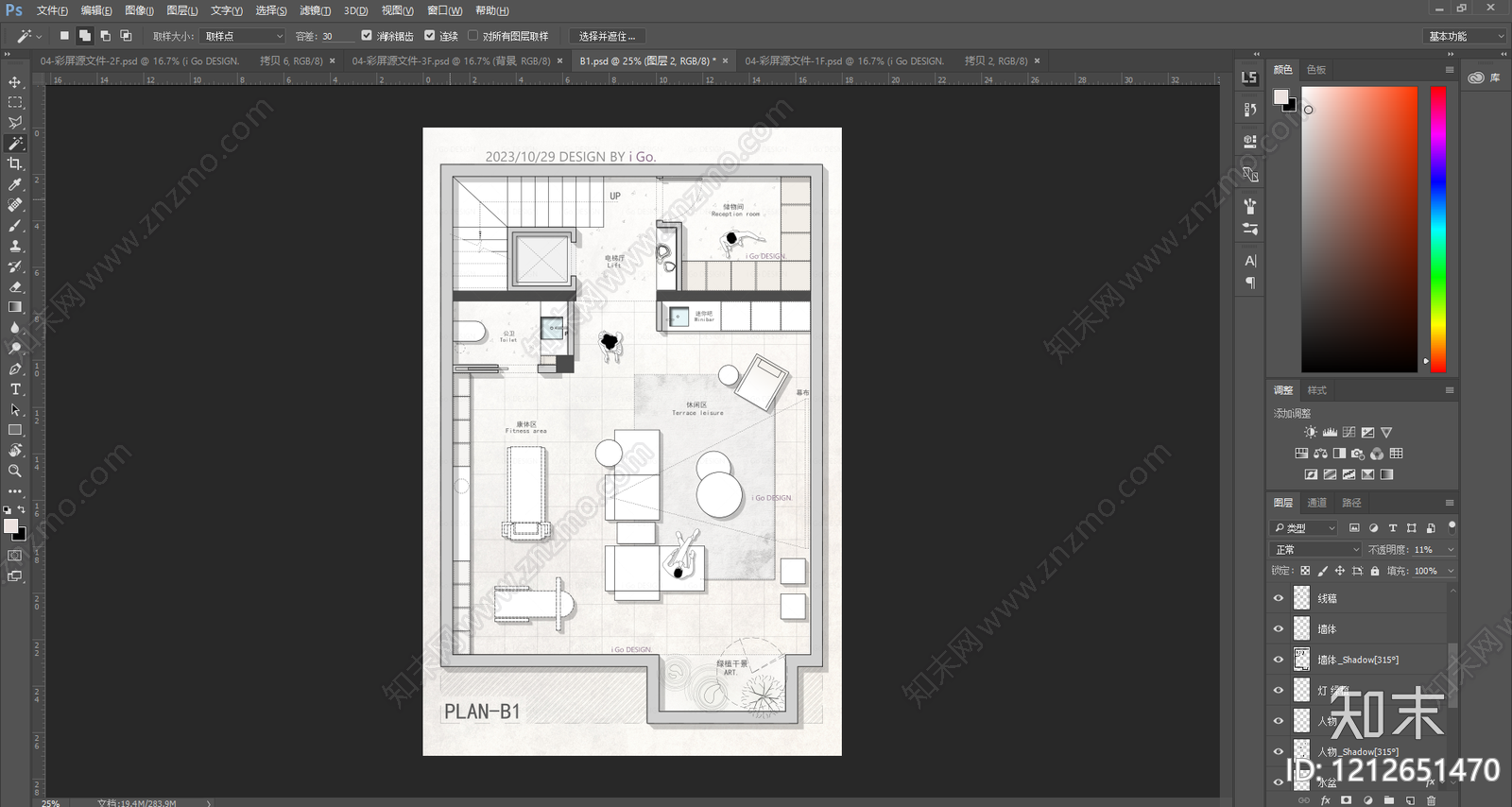This screenshot has width=1512, height=807.
Task: Hide the 墙体_Shadow[315°] layer
Action: 1279,660
